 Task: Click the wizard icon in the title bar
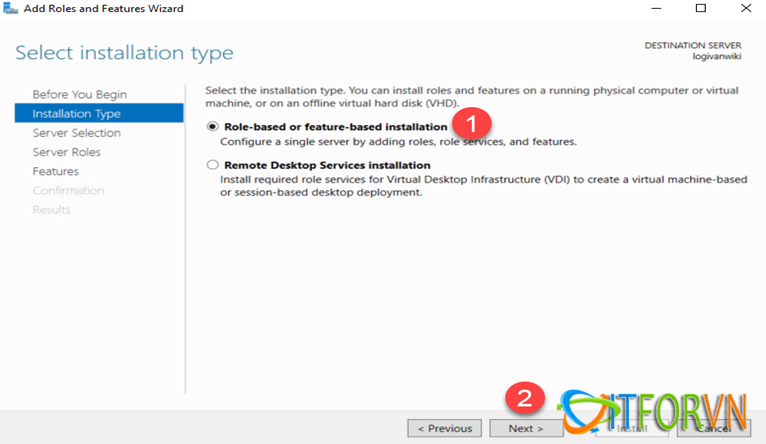(10, 9)
